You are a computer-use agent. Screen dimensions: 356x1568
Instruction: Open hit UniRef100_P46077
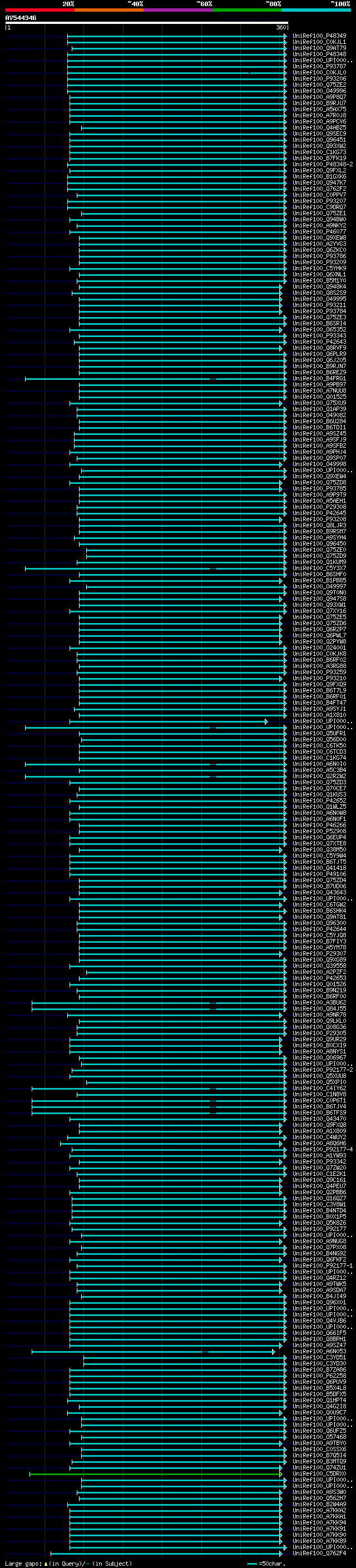pyautogui.click(x=319, y=232)
